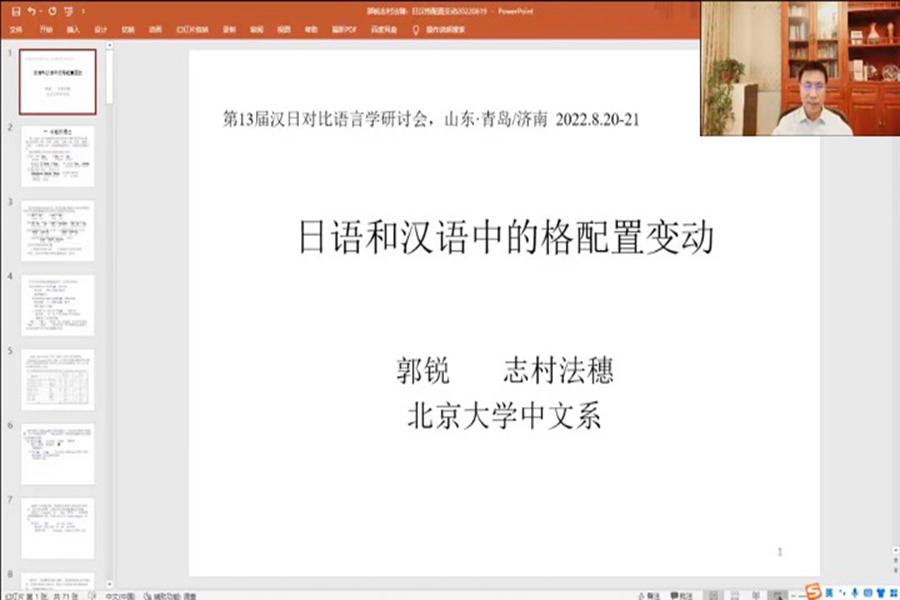Switch to Slide Sorter view icon

(735, 596)
